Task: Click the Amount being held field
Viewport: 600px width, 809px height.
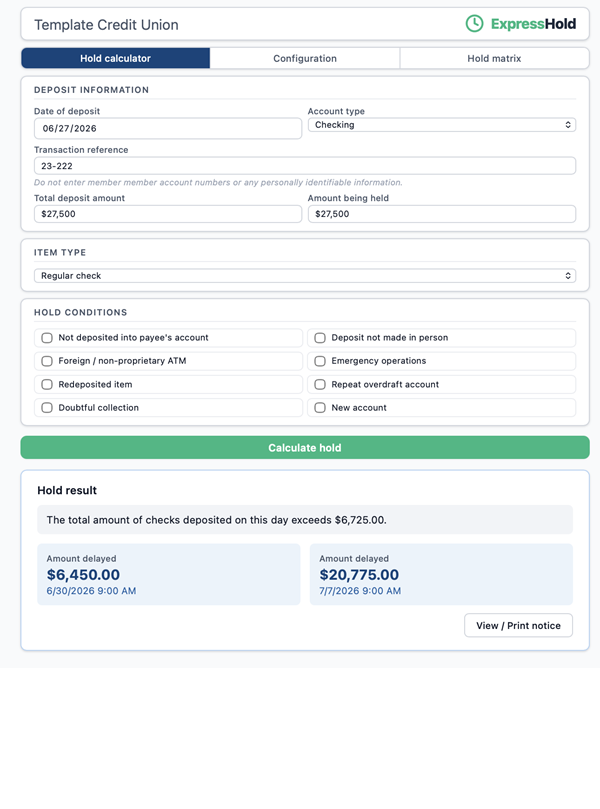Action: 442,214
